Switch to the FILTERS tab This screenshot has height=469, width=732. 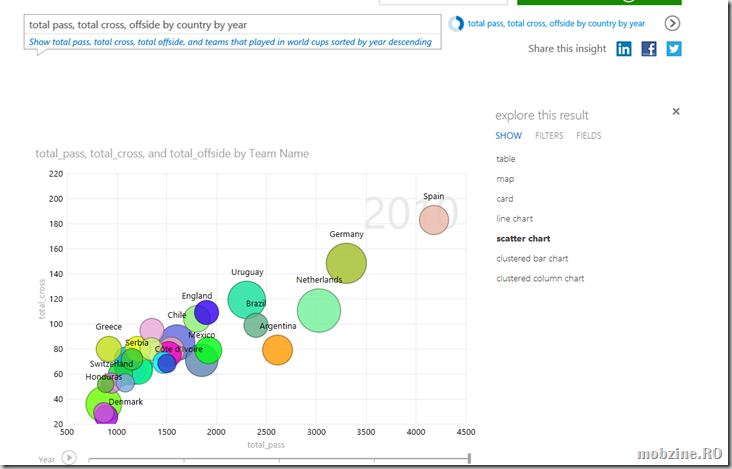point(549,136)
